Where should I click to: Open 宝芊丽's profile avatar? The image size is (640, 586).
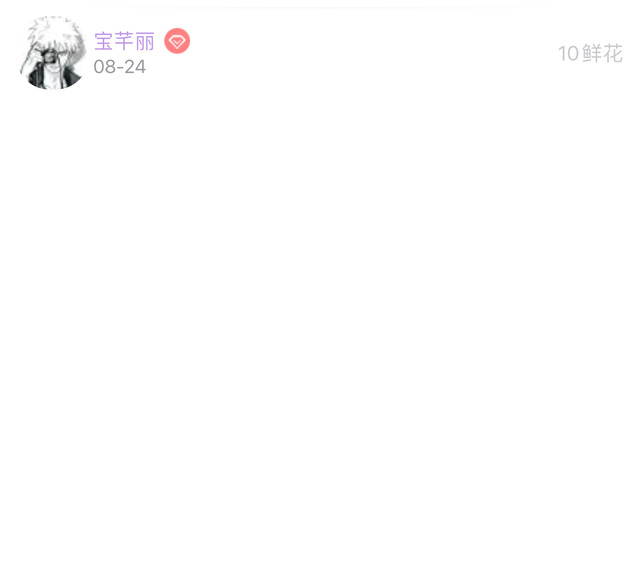pos(53,52)
